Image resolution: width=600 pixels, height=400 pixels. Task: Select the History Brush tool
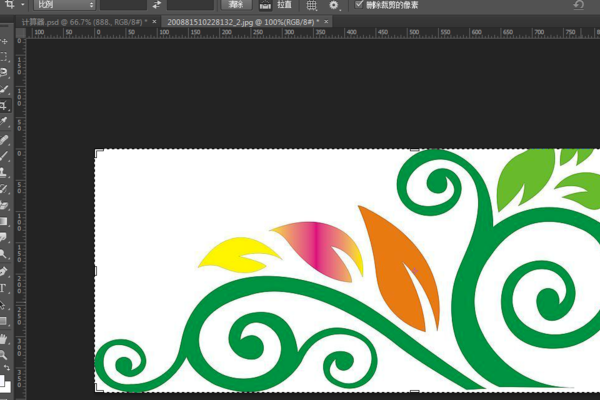pos(4,188)
